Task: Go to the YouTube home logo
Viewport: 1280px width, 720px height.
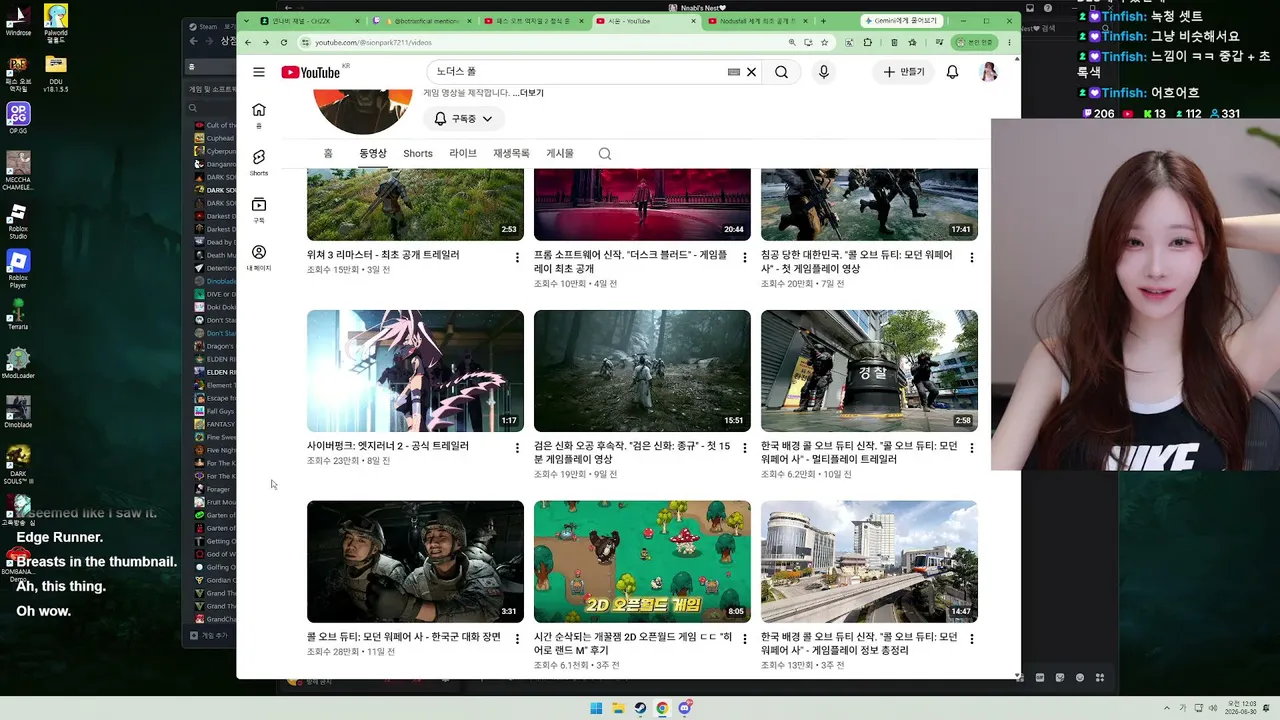Action: 311,72
